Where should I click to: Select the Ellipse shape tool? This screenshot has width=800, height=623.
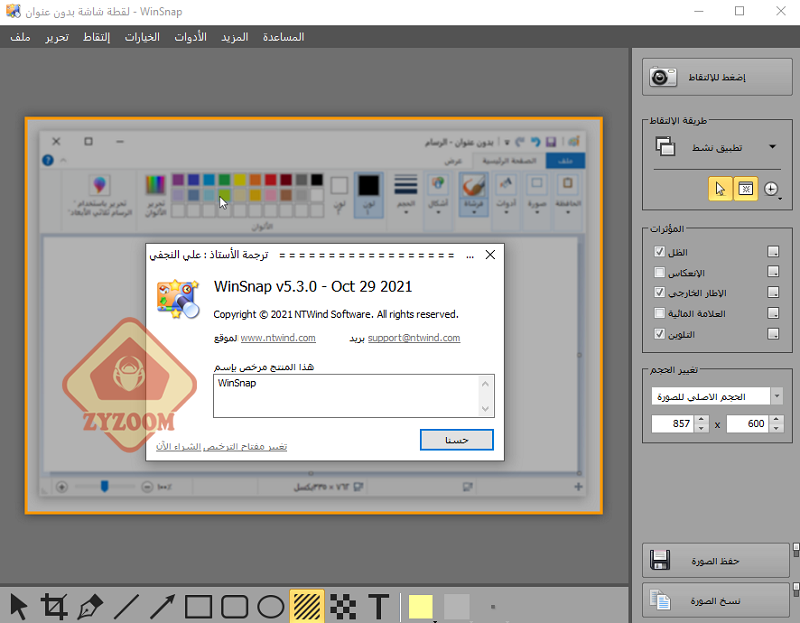(270, 607)
